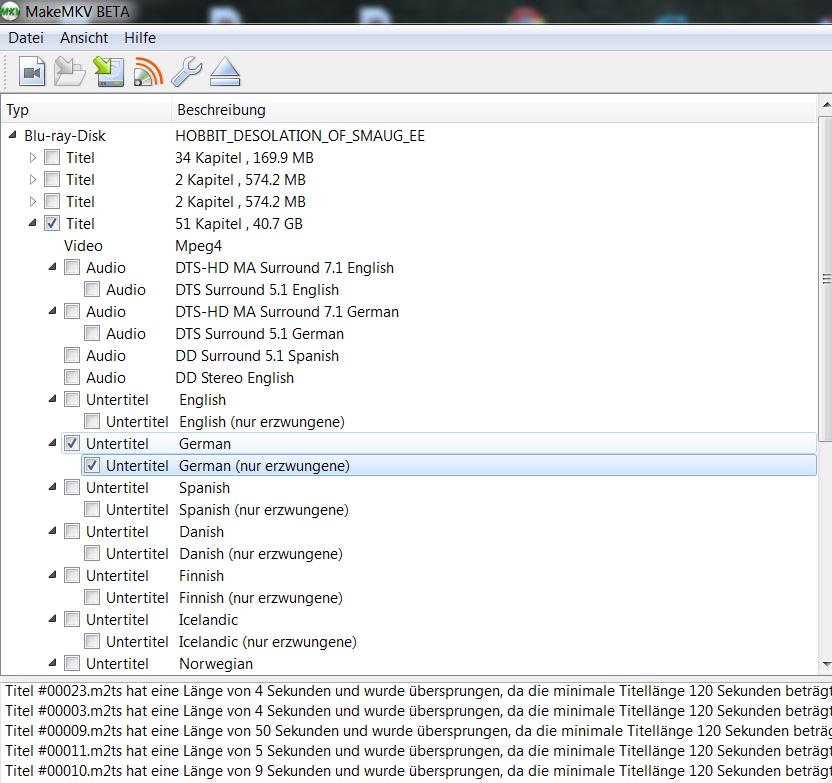Collapse the Spanish subtitle node
The width and height of the screenshot is (832, 783).
pyautogui.click(x=53, y=487)
